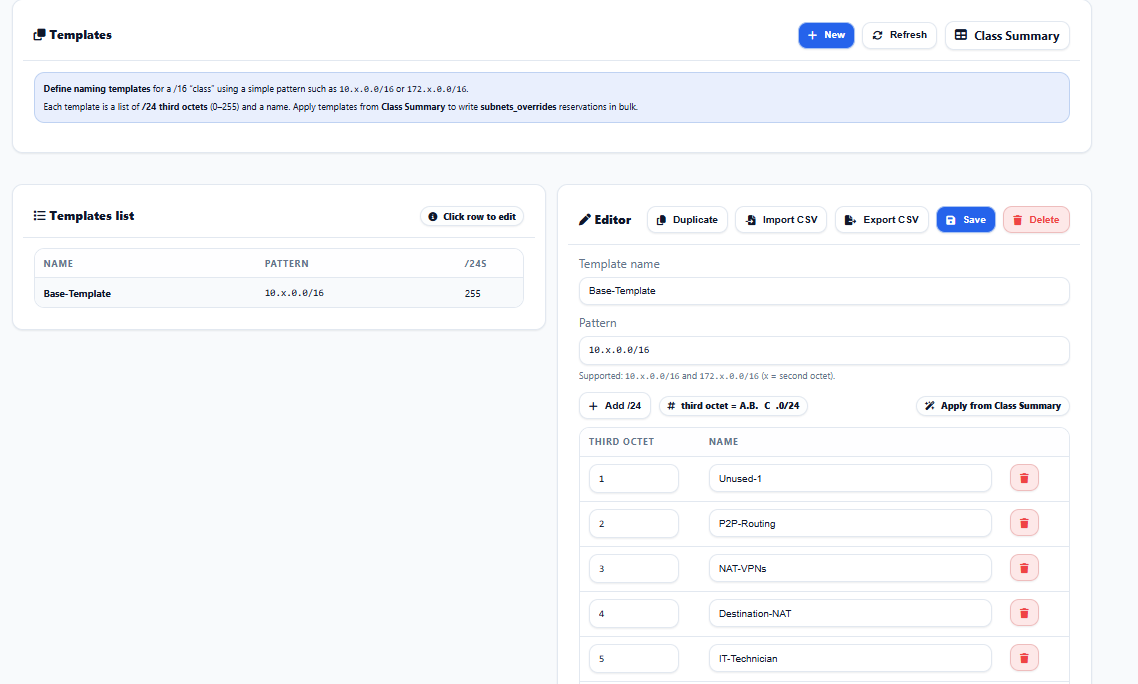Delete the Unused-1 row via trash icon
1138x684 pixels.
[1024, 479]
